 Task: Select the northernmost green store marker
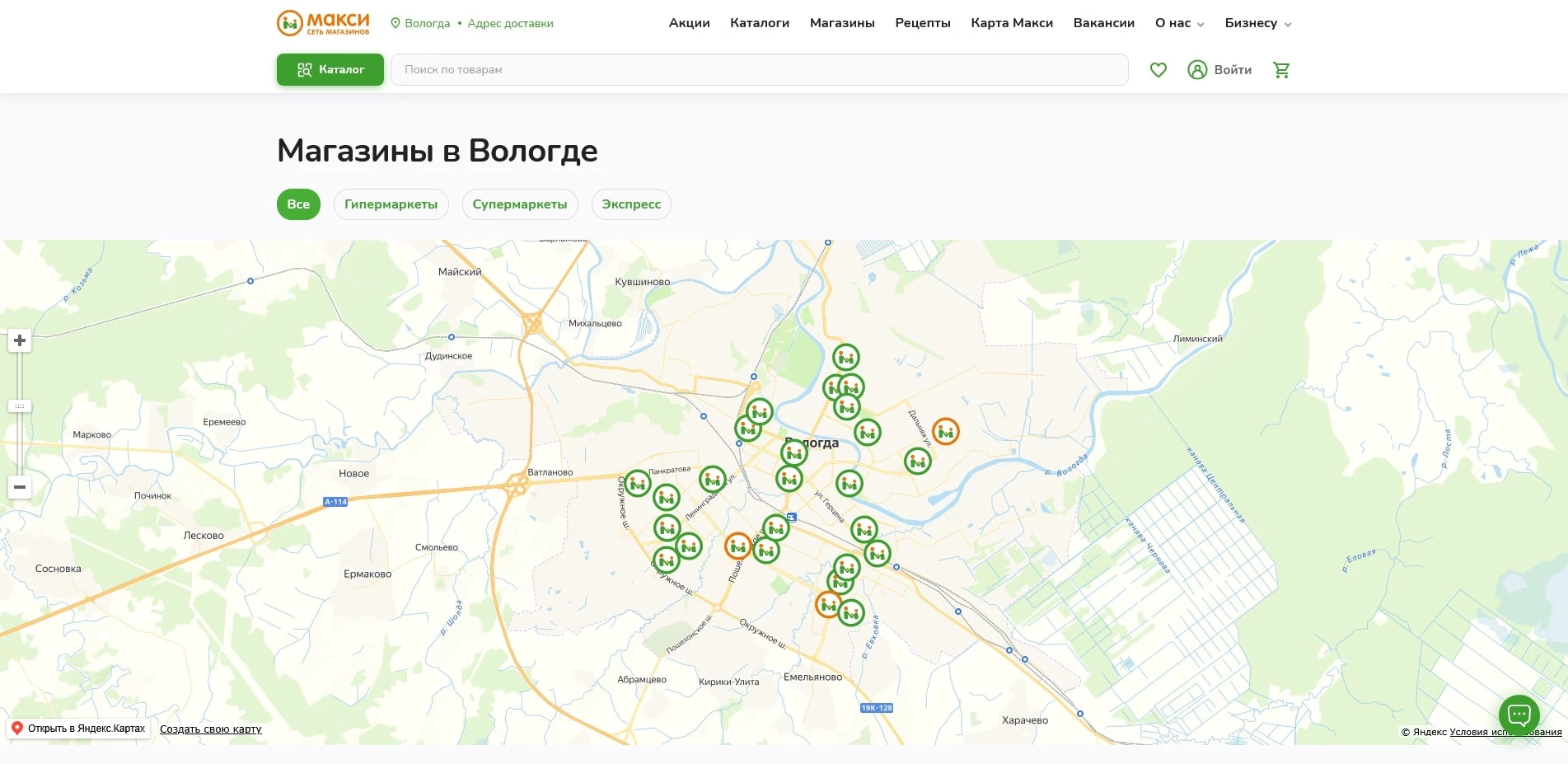(x=845, y=358)
